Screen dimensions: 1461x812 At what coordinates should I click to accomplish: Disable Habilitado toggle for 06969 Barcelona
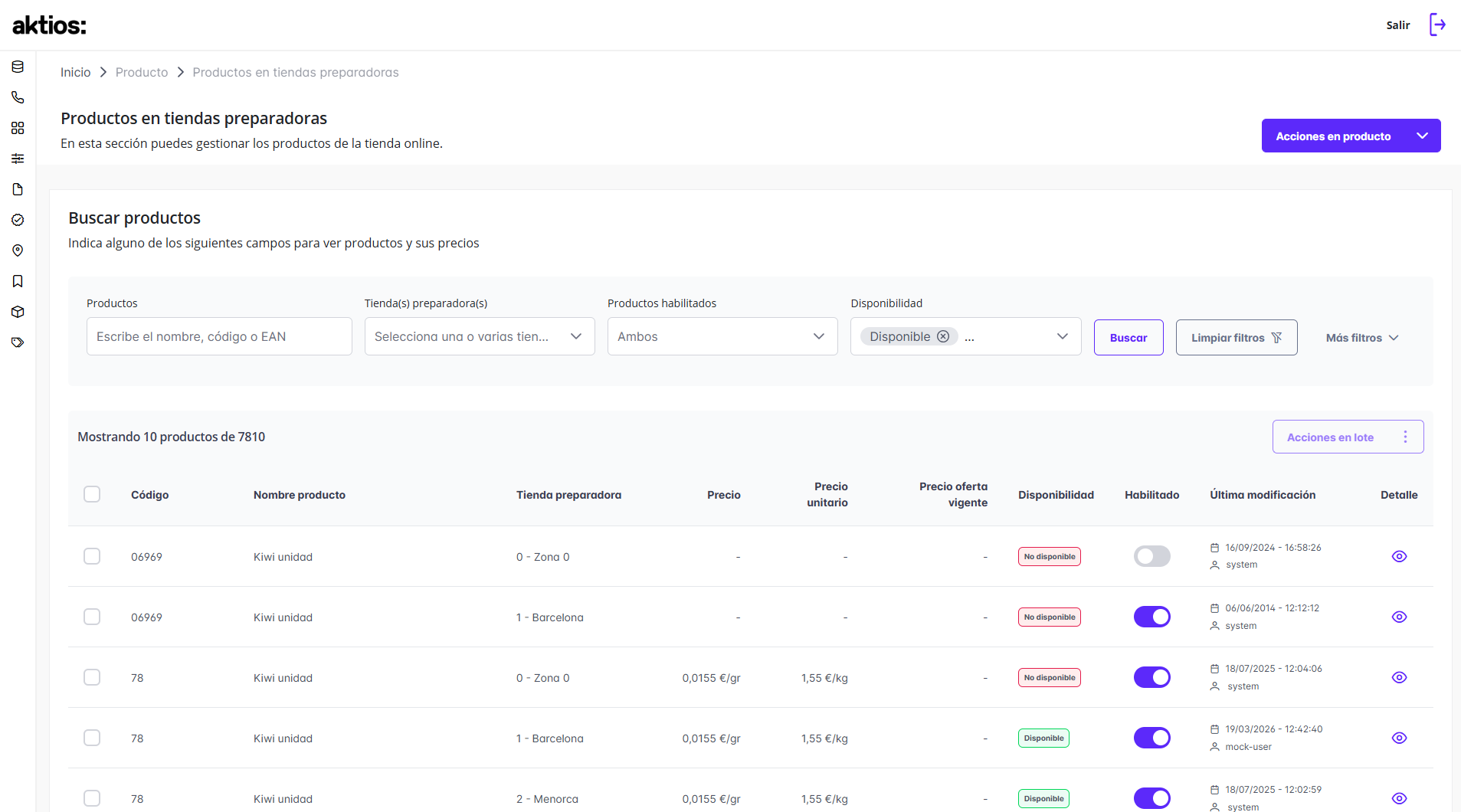coord(1151,617)
